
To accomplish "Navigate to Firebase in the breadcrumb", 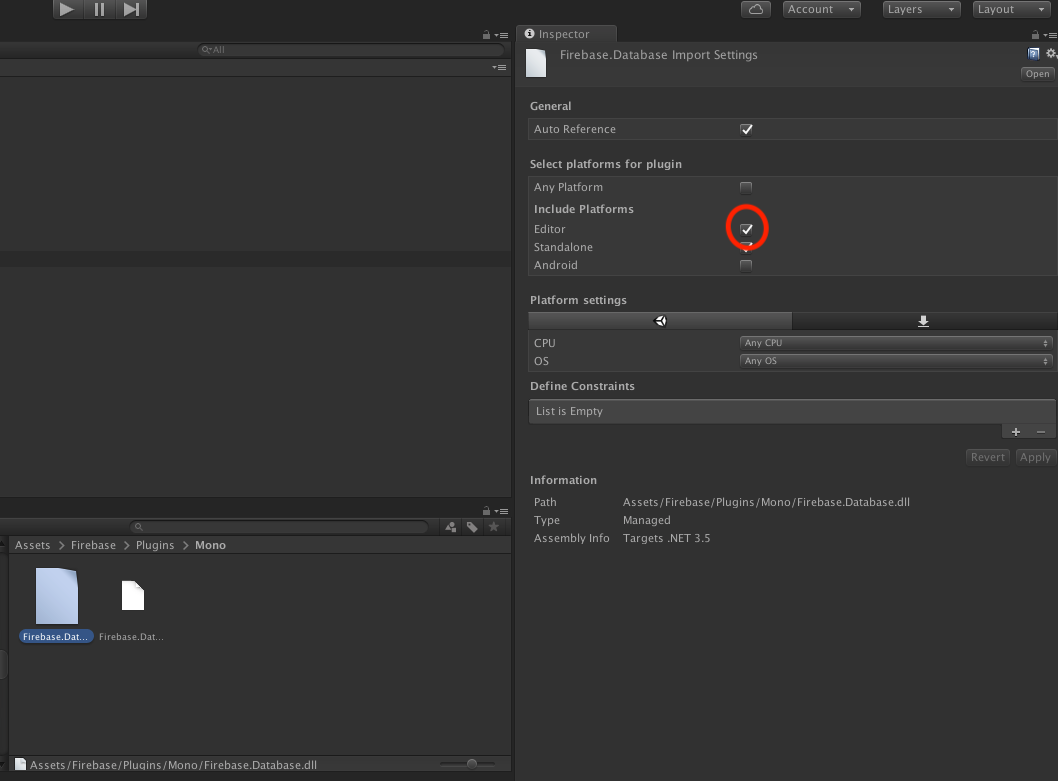I will pos(93,545).
